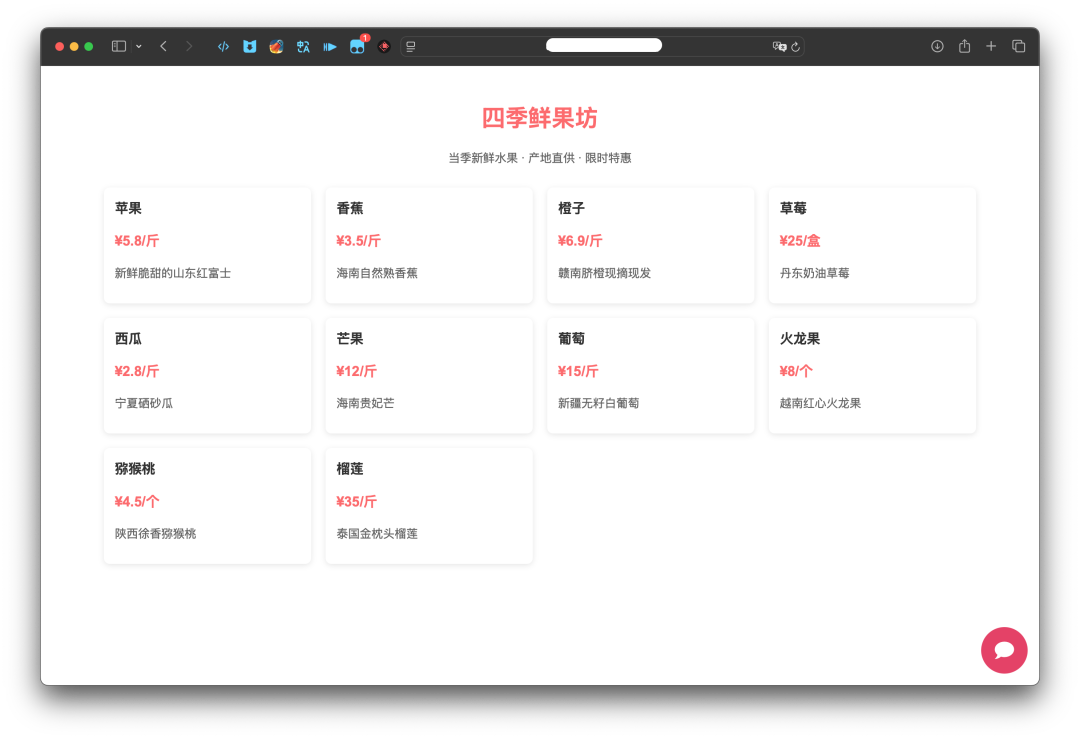Open the chat bubble in the corner

tap(1004, 650)
